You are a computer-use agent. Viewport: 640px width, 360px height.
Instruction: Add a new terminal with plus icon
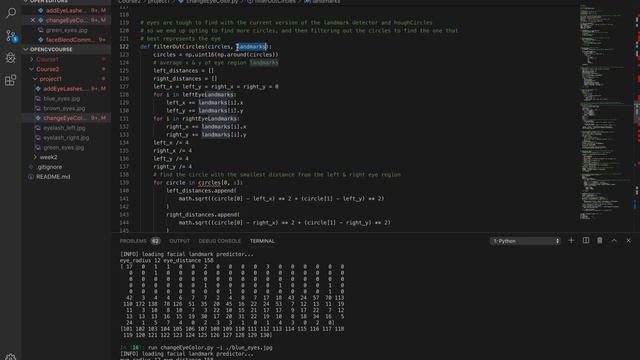point(571,240)
